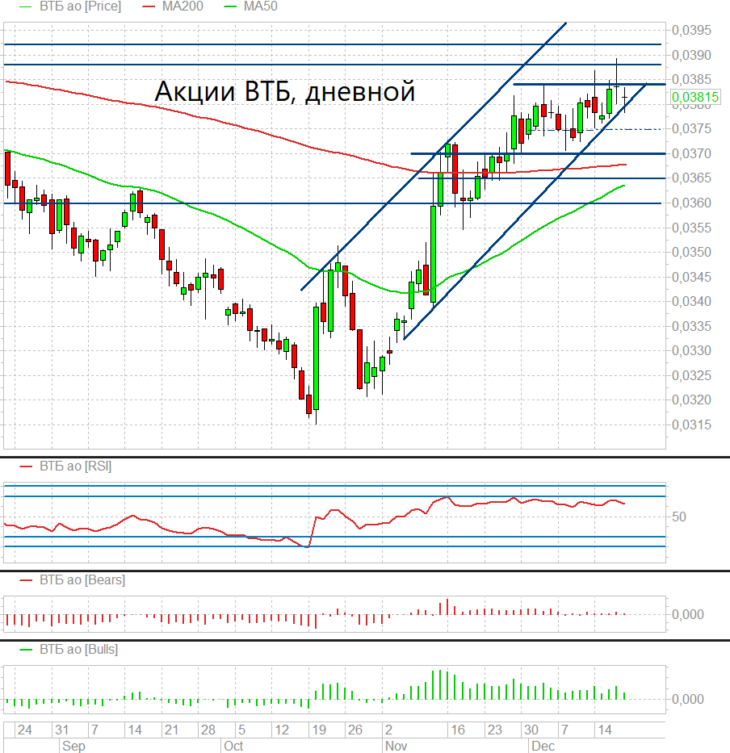The width and height of the screenshot is (730, 753).
Task: Click the MA50 legend label
Action: pyautogui.click(x=260, y=6)
